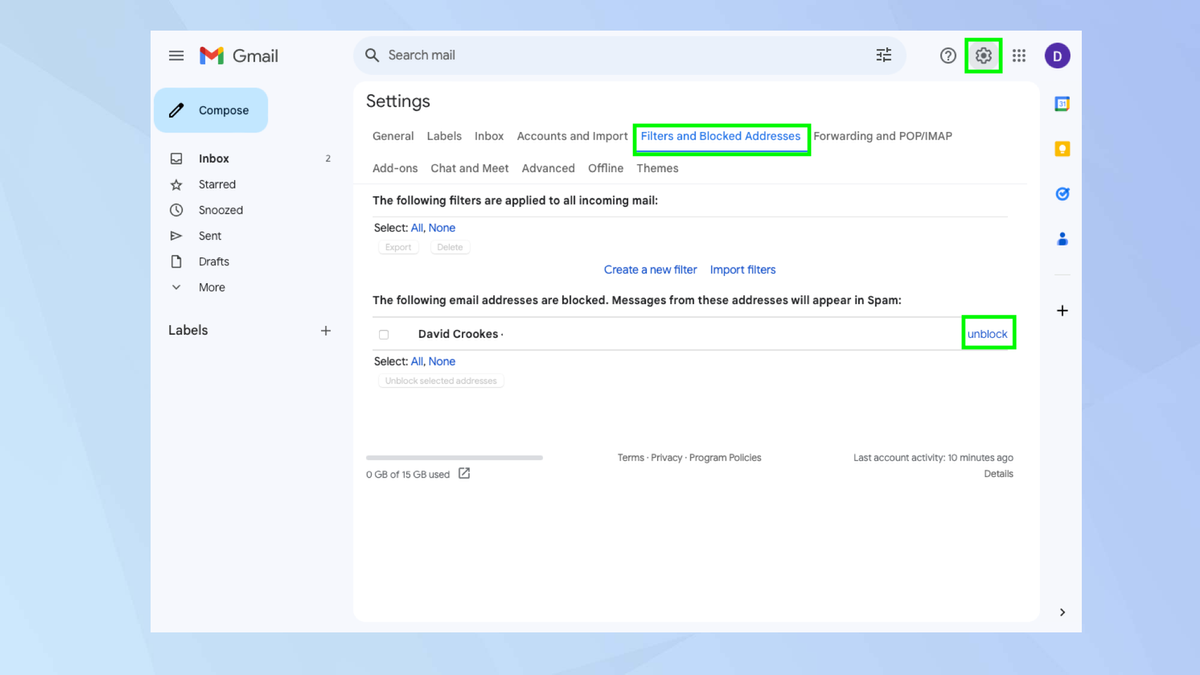The height and width of the screenshot is (675, 1200).
Task: Expand the More section in the sidebar
Action: click(x=210, y=287)
